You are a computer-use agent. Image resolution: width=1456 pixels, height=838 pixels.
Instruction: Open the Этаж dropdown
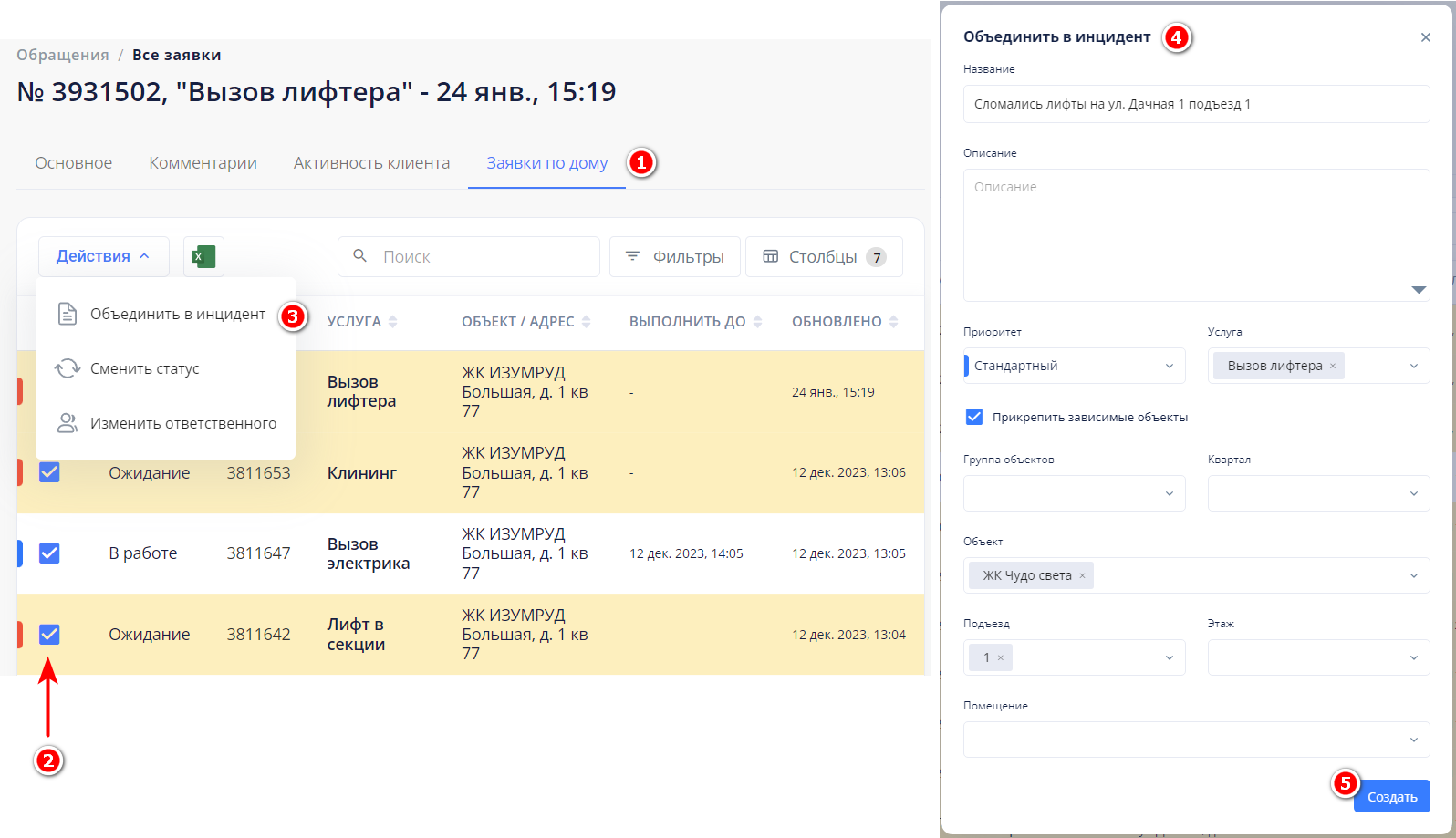pyautogui.click(x=1319, y=657)
